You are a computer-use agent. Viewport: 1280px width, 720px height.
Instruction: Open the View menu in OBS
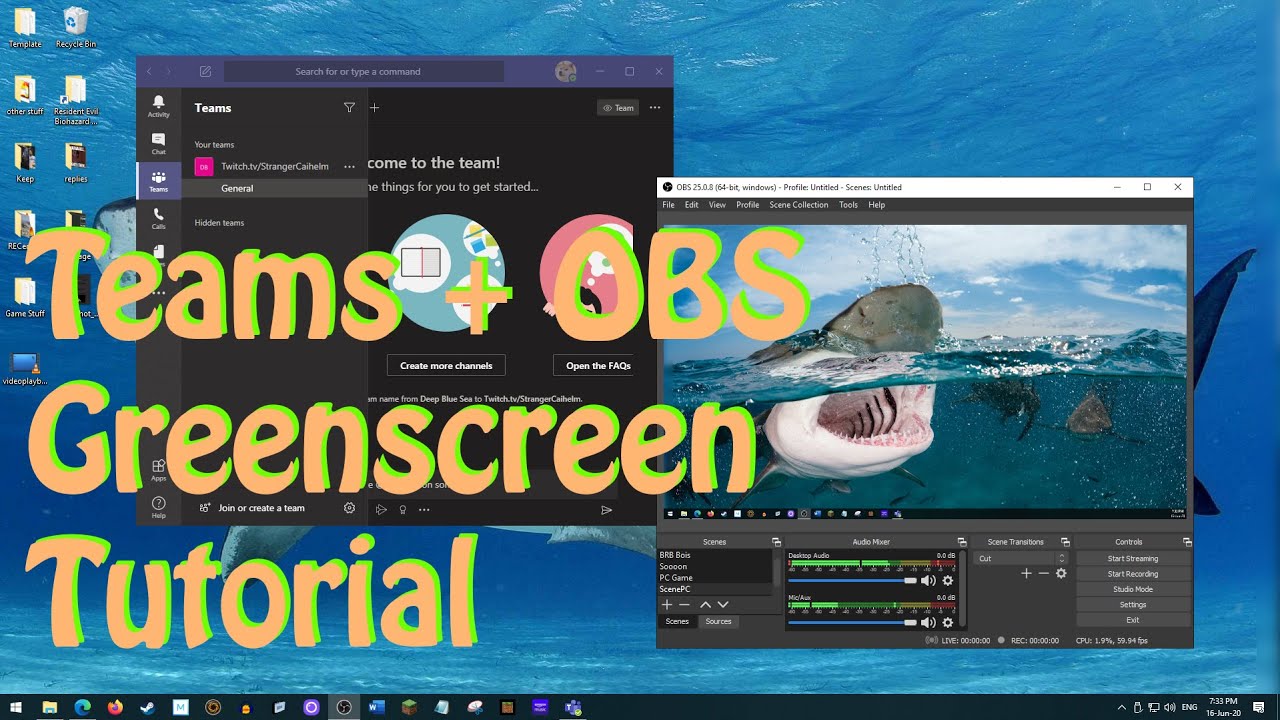tap(718, 205)
